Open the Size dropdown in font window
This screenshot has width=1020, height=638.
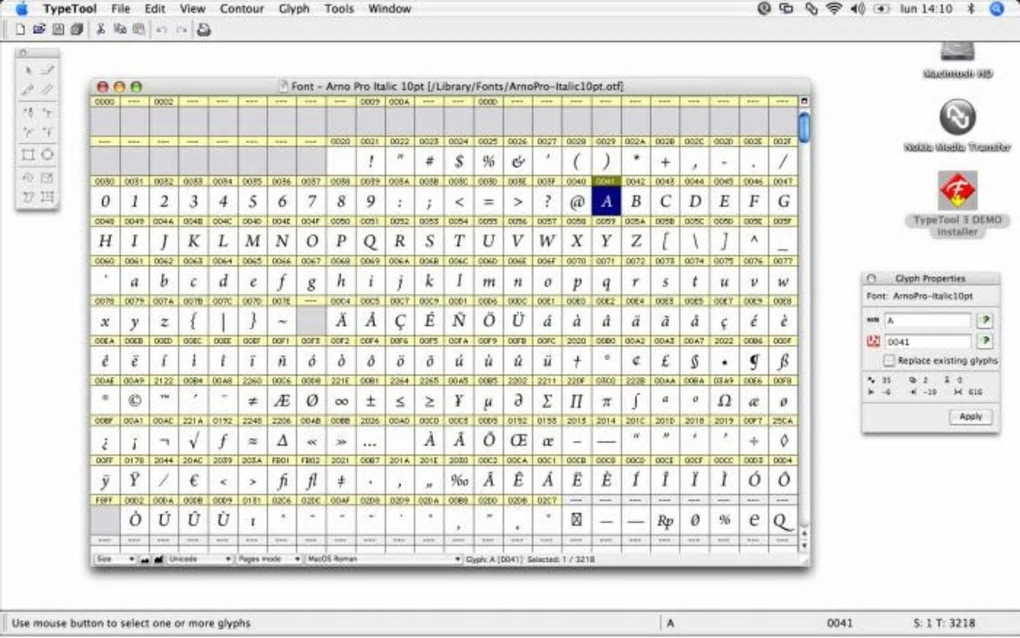coord(114,559)
